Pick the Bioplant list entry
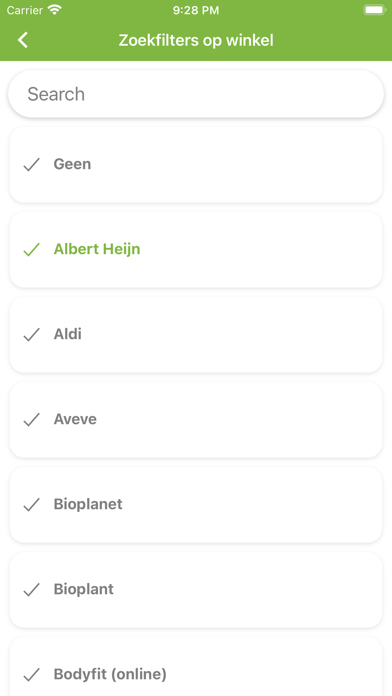This screenshot has width=392, height=696. (196, 590)
